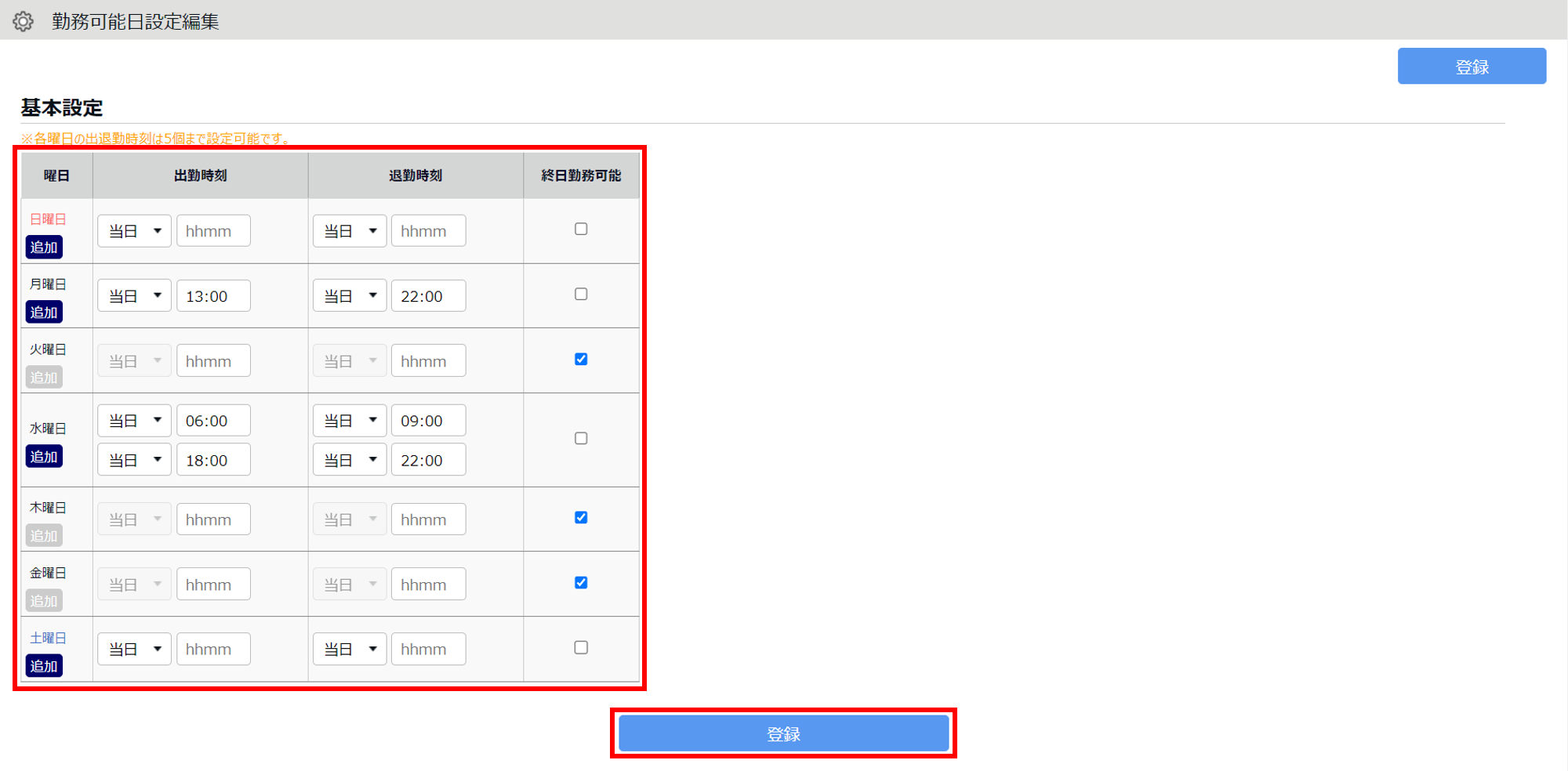Image resolution: width=1568 pixels, height=771 pixels.
Task: Add a time slot for 土曜日
Action: tap(44, 666)
